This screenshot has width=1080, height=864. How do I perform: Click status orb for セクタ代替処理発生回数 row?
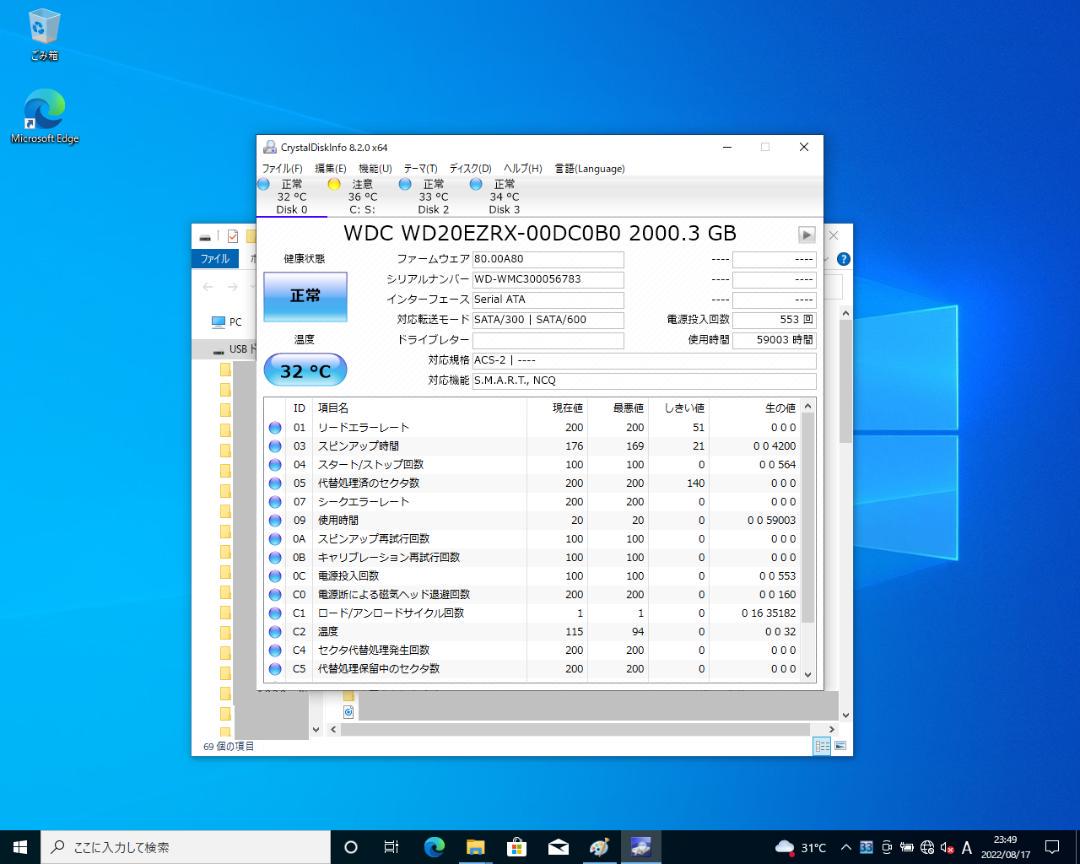tap(276, 651)
